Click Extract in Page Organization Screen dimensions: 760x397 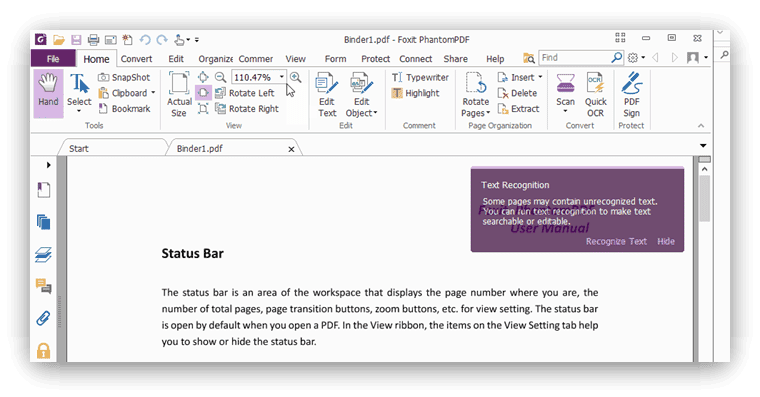coord(518,109)
